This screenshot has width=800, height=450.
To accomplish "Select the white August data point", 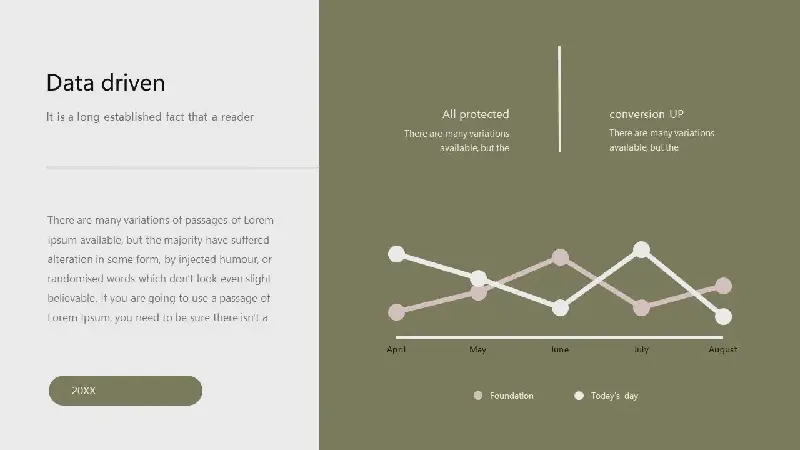I will pos(723,316).
